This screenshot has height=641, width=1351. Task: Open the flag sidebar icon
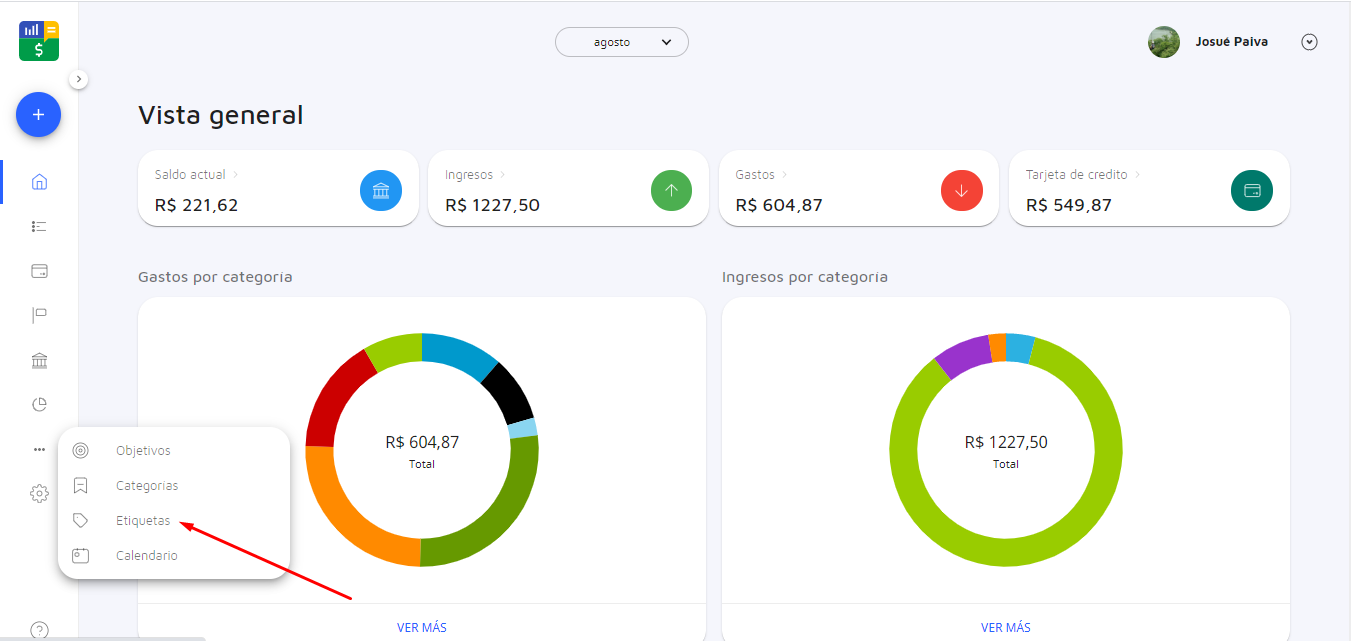(x=39, y=316)
